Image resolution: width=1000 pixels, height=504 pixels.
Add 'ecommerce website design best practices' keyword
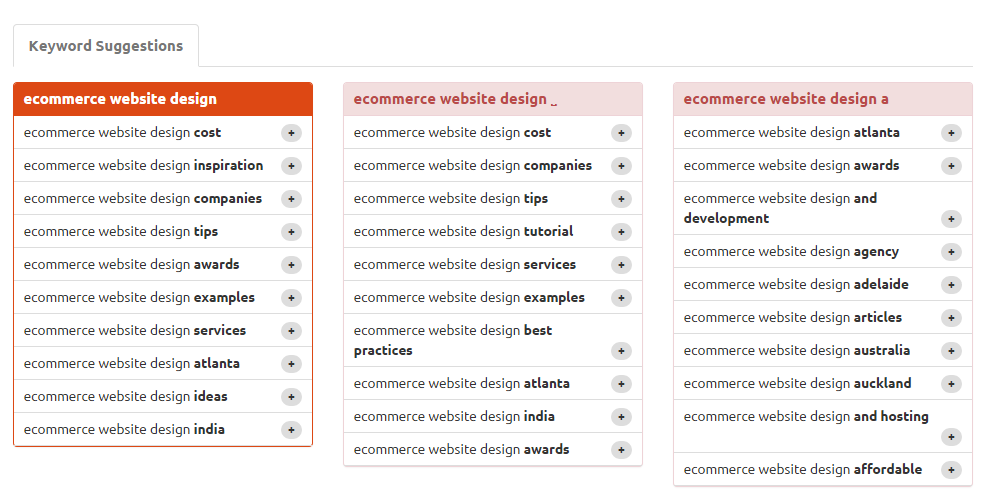[621, 351]
